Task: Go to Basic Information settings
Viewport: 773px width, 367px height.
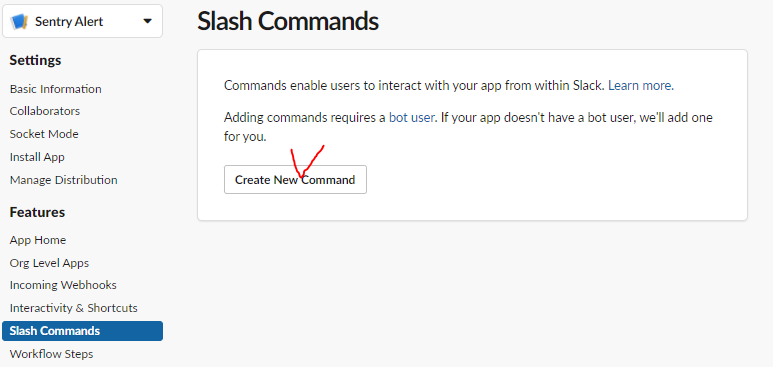Action: [56, 89]
